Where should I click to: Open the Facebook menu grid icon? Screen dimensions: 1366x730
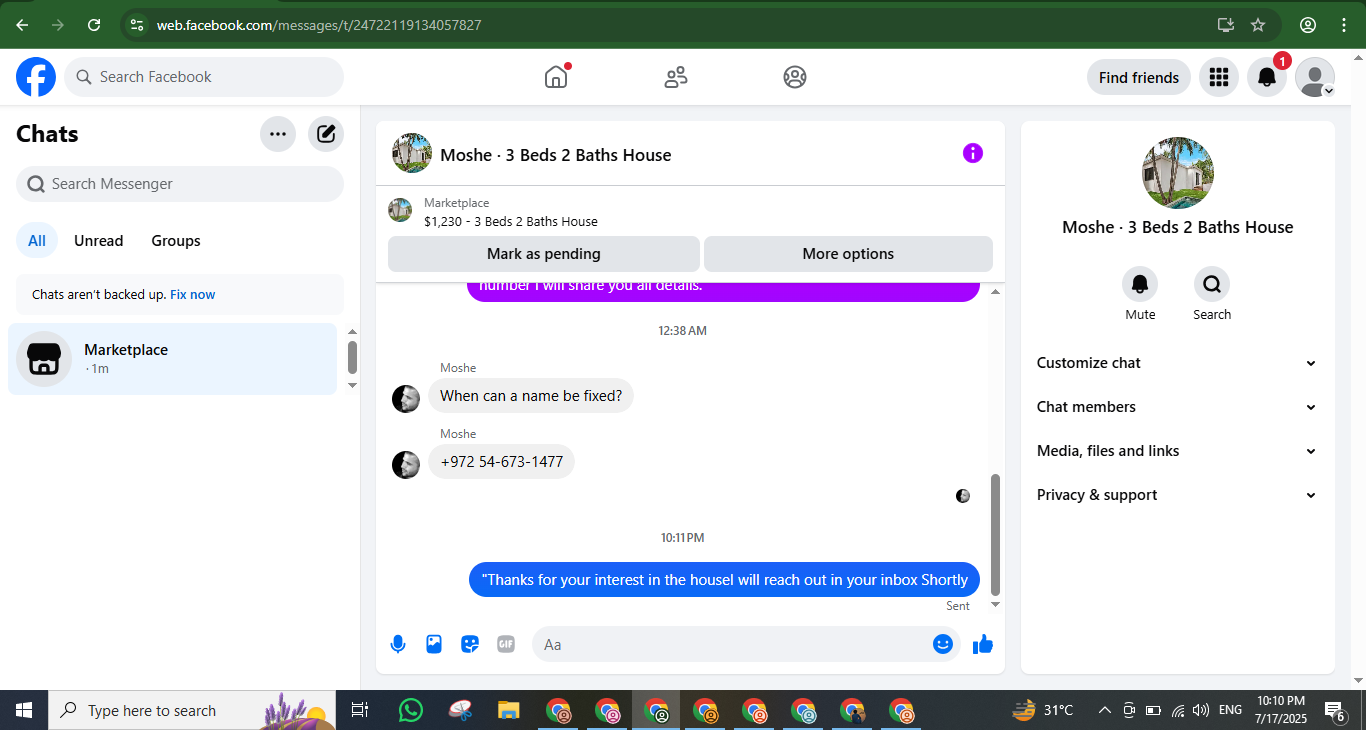(x=1218, y=77)
